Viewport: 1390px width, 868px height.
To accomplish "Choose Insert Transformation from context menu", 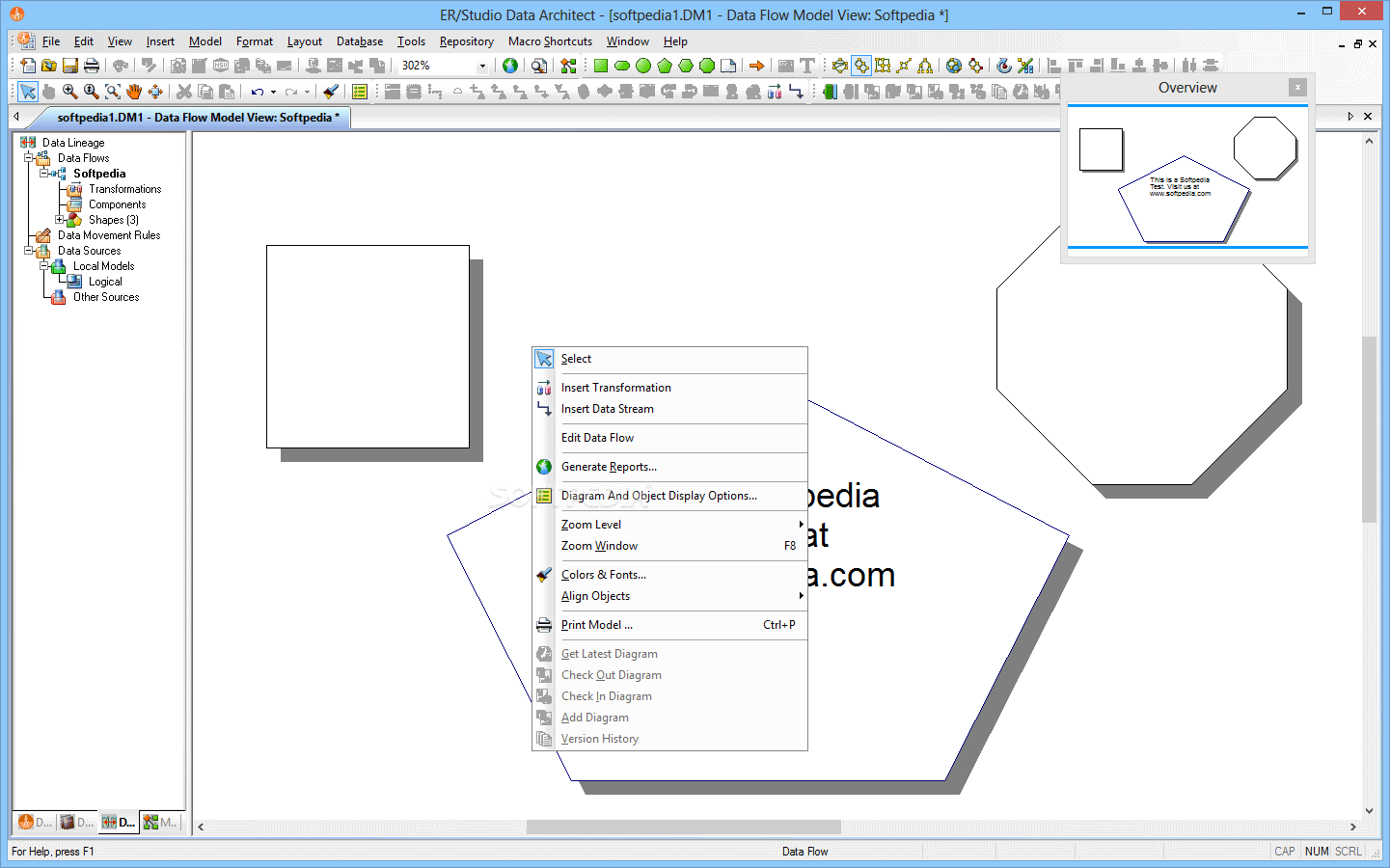I will tap(670, 388).
